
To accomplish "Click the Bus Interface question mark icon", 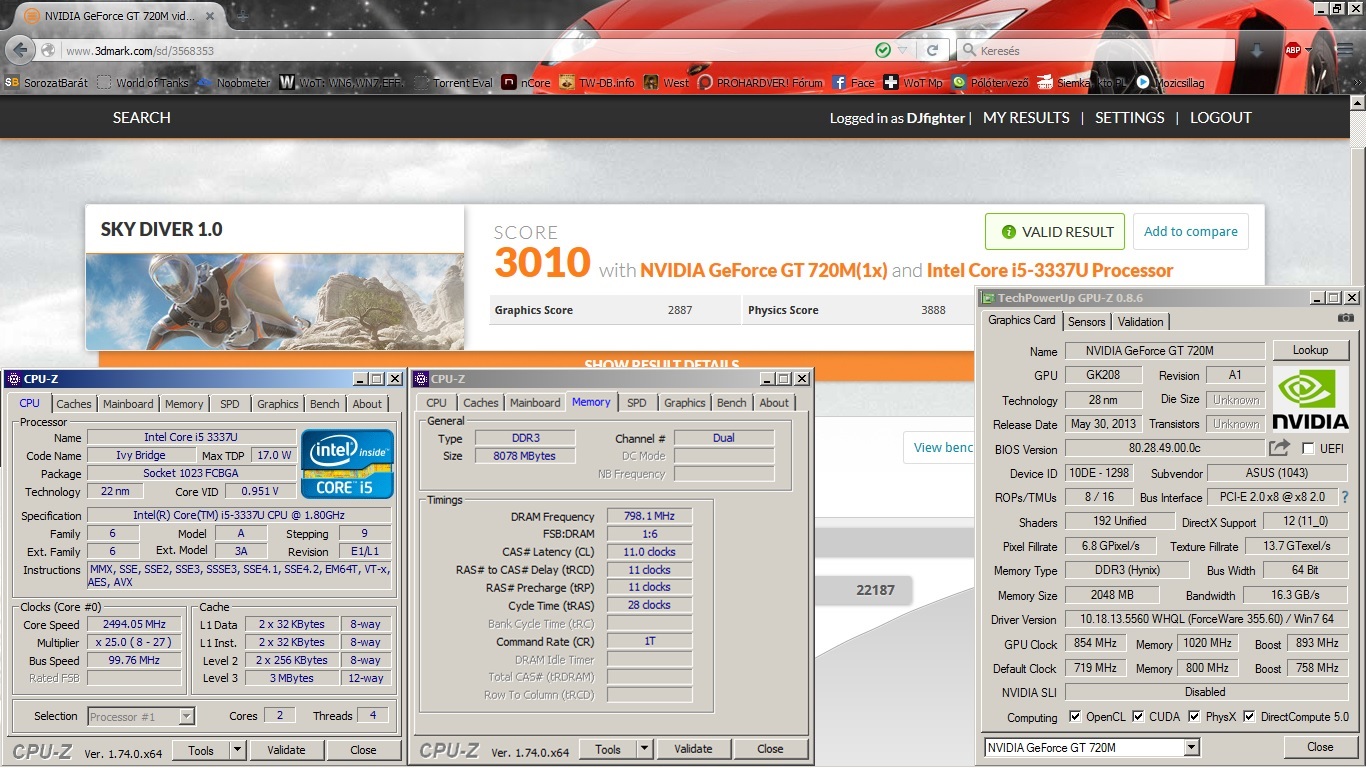I will tap(1345, 497).
